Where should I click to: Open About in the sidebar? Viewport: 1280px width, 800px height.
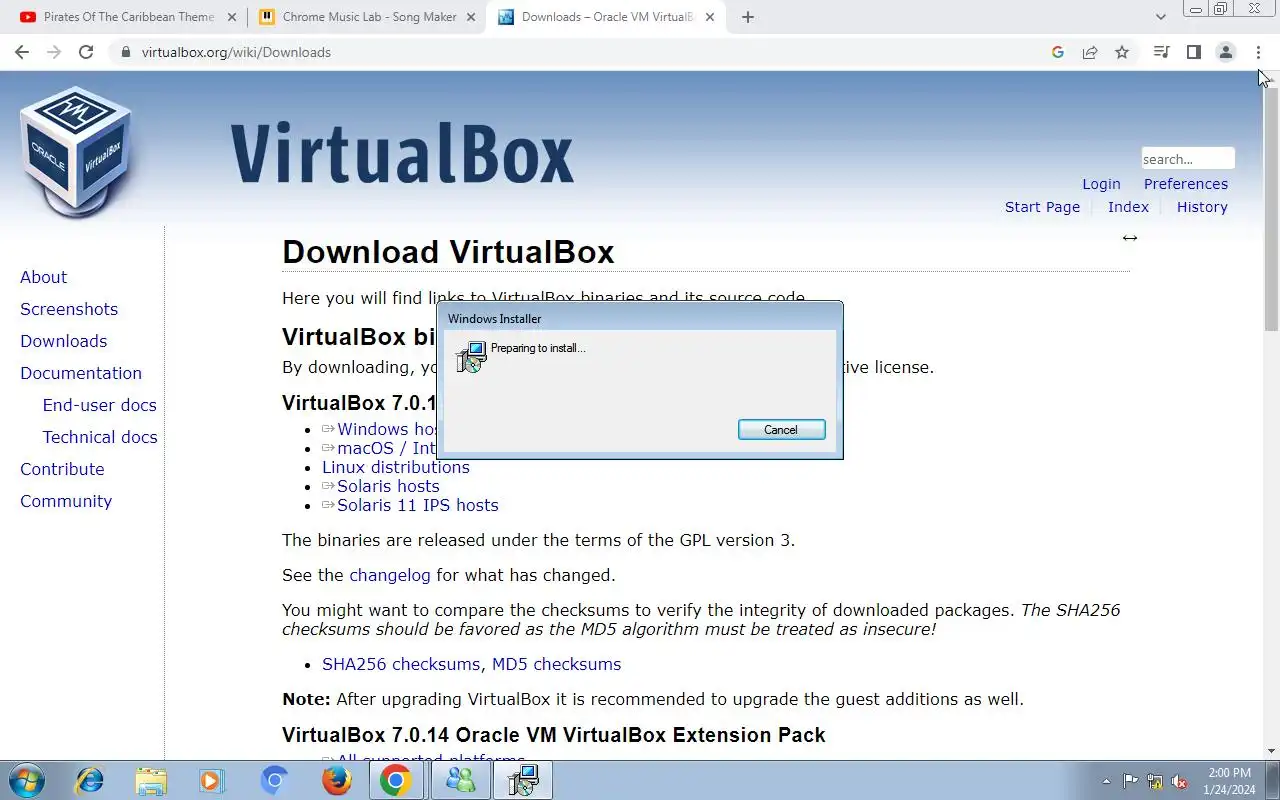pos(43,277)
